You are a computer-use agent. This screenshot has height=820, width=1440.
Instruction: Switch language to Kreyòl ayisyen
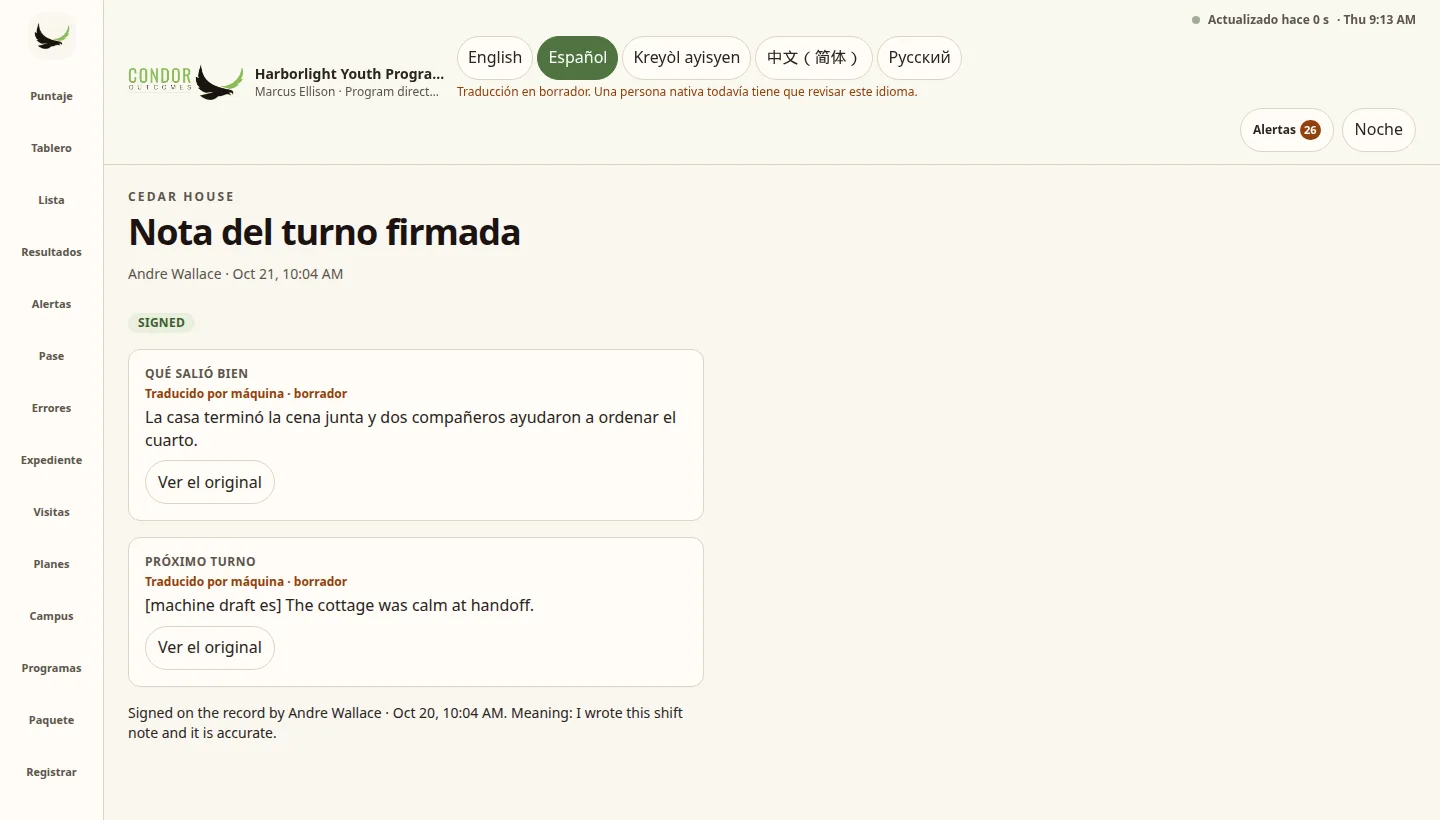pos(686,58)
